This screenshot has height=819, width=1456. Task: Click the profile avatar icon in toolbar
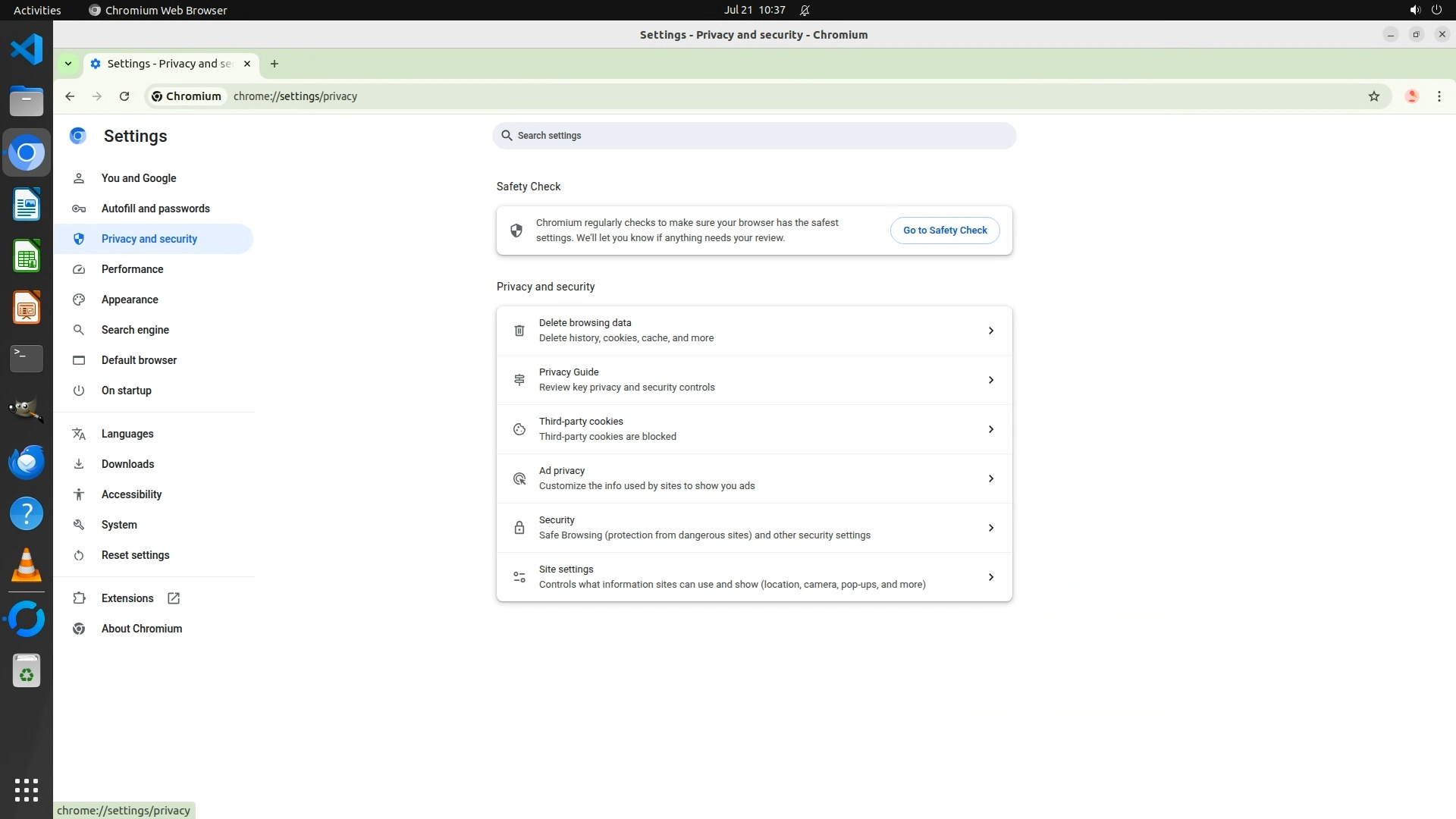point(1411,96)
